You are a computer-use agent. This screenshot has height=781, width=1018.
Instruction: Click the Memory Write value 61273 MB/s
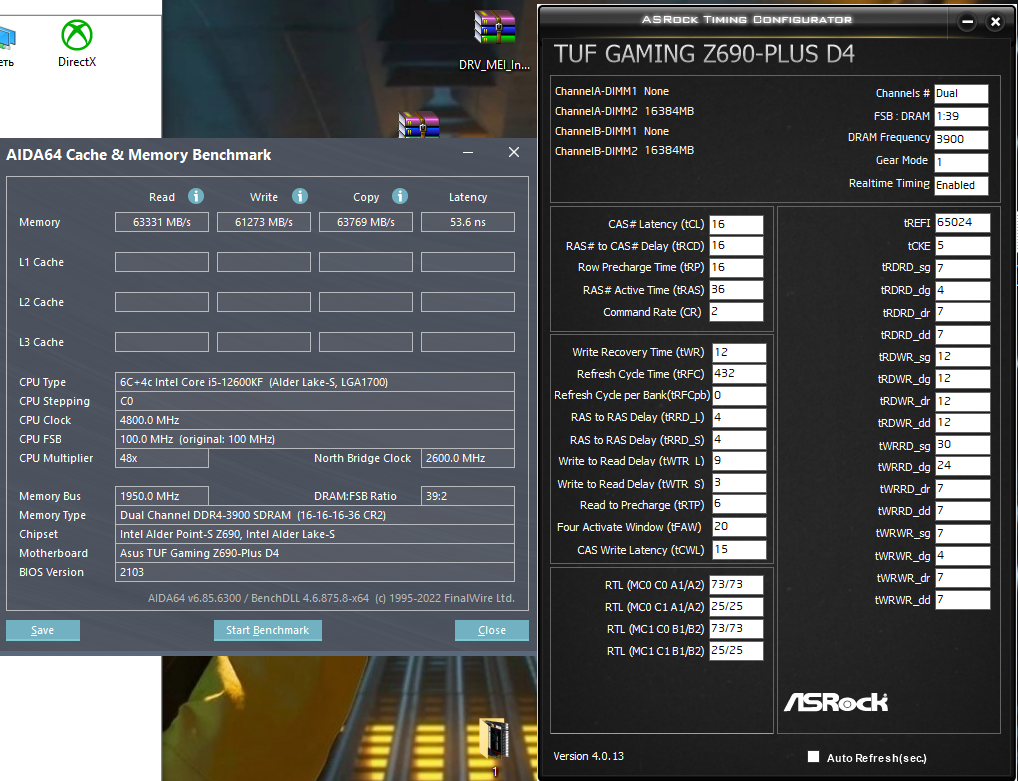pyautogui.click(x=264, y=222)
